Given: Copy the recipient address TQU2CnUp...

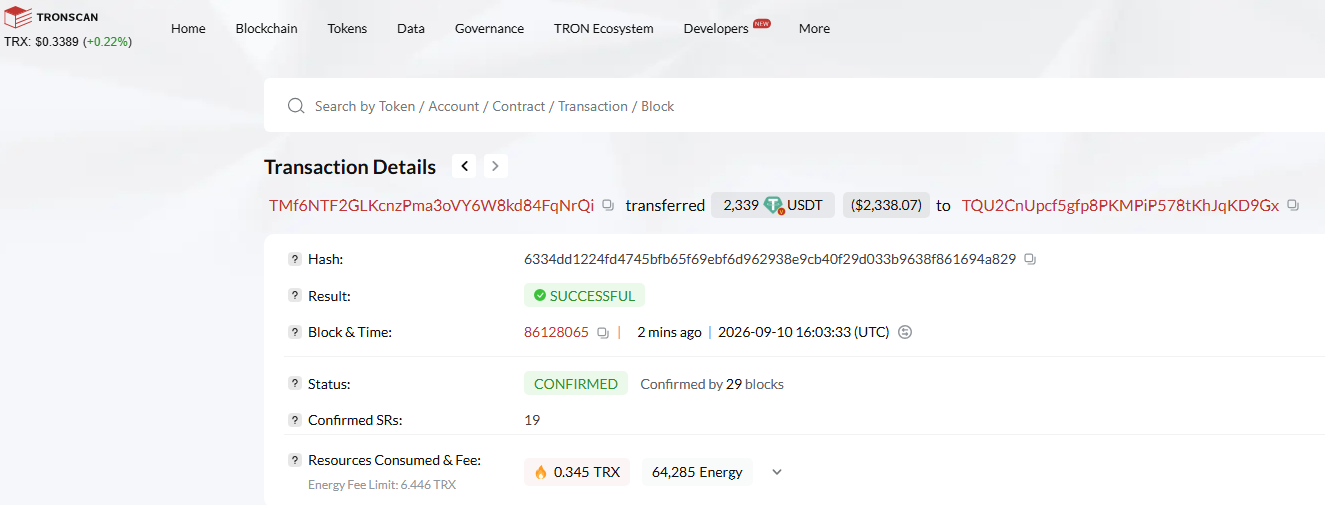Looking at the screenshot, I should point(1293,205).
